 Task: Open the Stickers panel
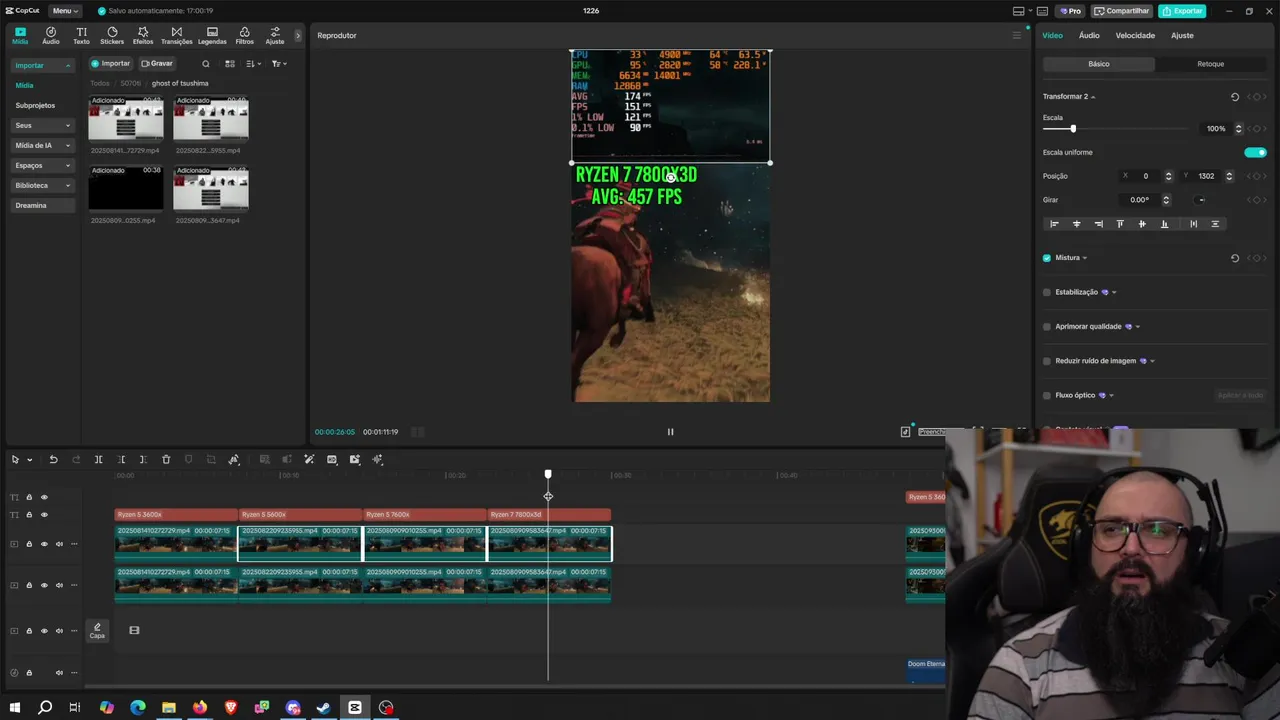112,36
